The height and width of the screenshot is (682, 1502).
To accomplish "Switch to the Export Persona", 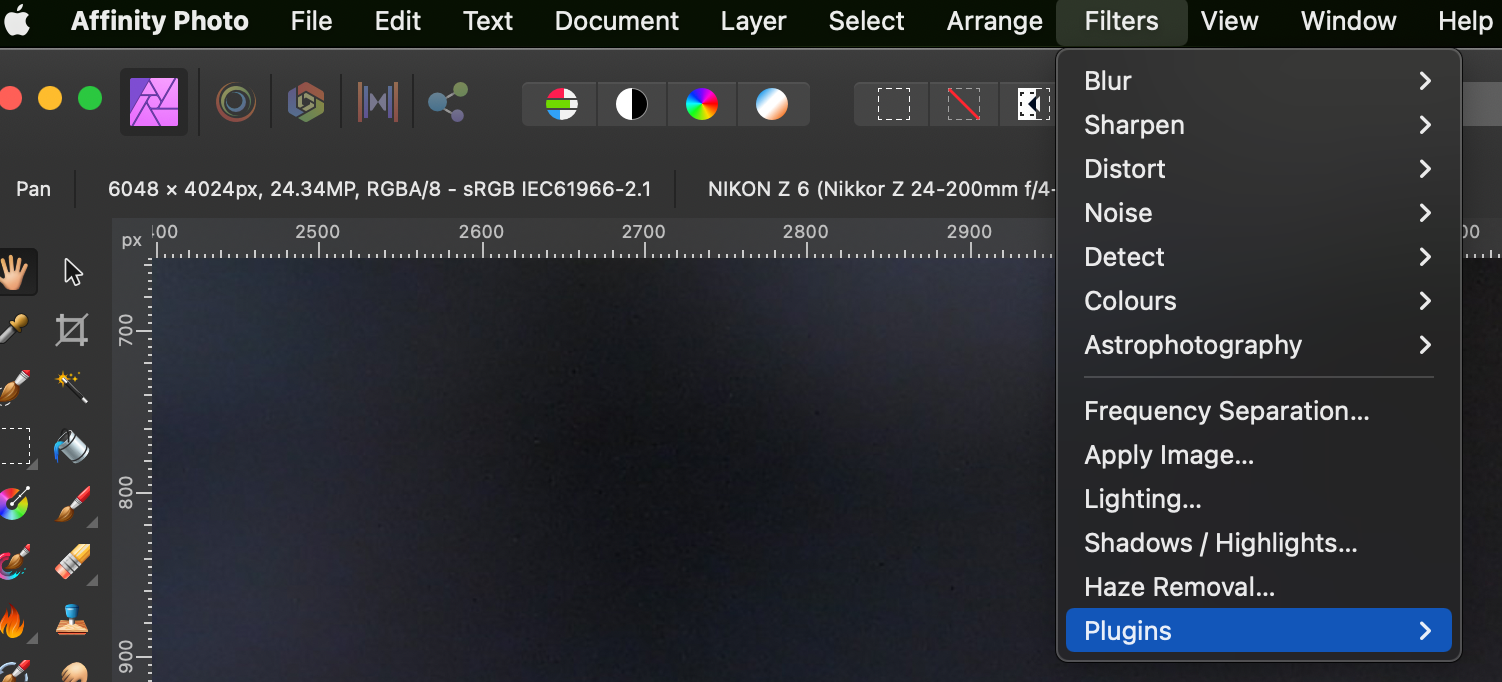I will (x=447, y=102).
